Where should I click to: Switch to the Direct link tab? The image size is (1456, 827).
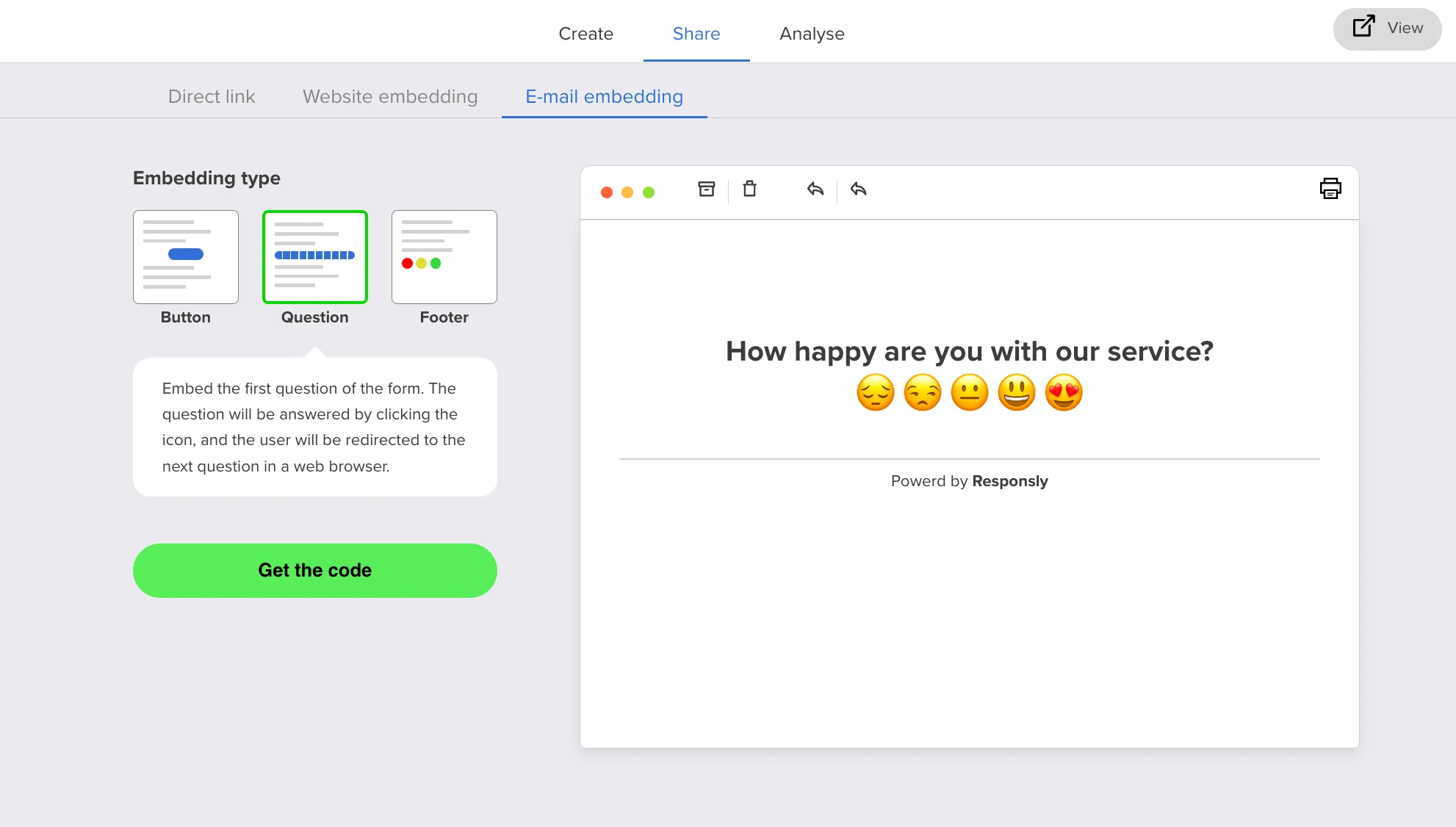click(x=212, y=96)
